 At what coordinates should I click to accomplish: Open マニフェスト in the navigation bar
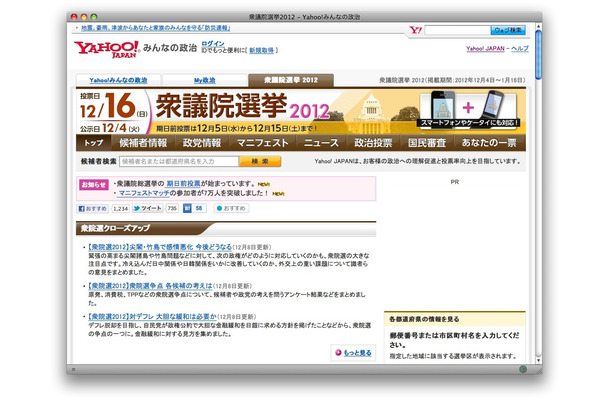click(263, 143)
